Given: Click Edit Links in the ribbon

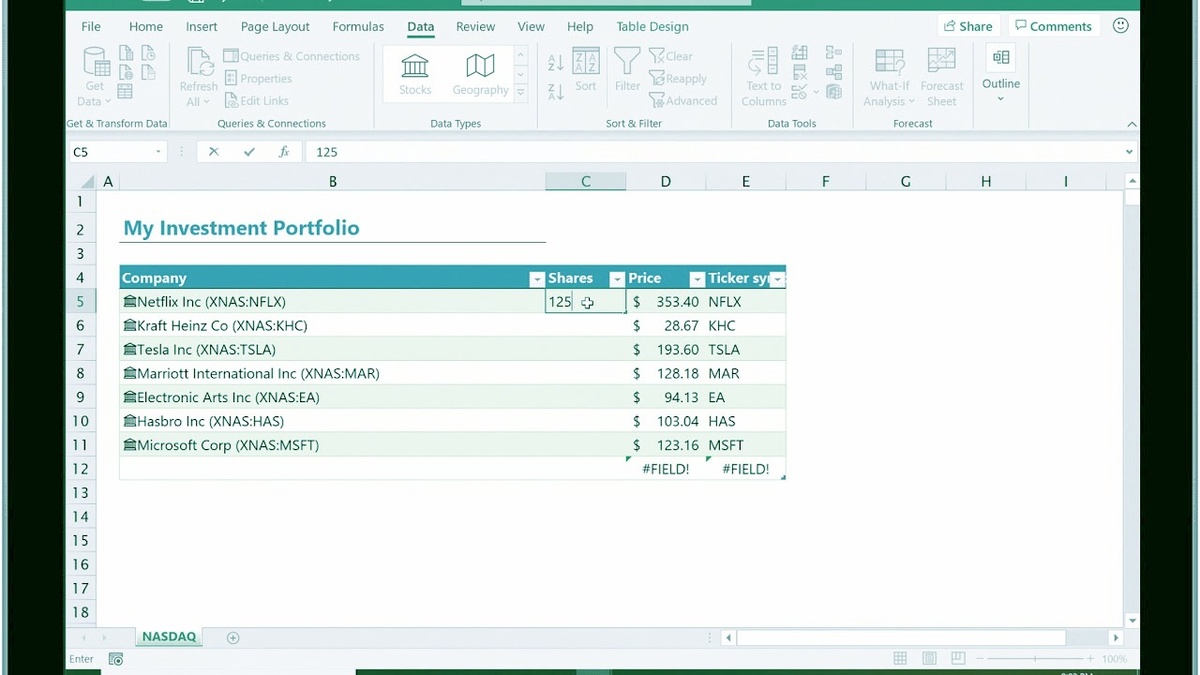Looking at the screenshot, I should tap(256, 101).
